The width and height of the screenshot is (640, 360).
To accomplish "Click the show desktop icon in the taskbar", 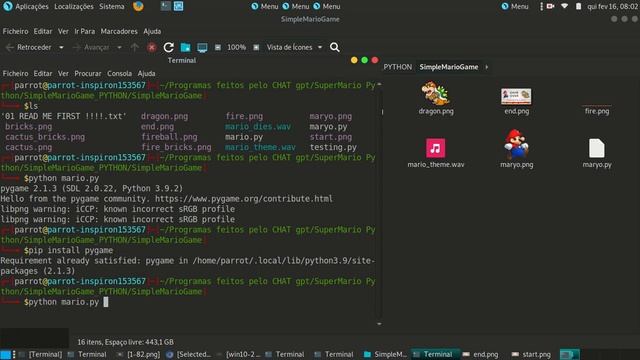I will [x=5, y=354].
